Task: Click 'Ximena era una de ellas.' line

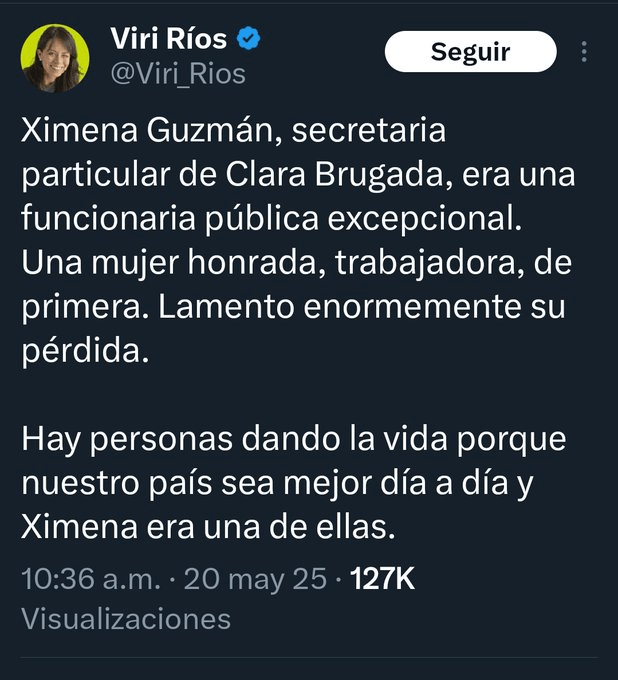Action: [208, 527]
